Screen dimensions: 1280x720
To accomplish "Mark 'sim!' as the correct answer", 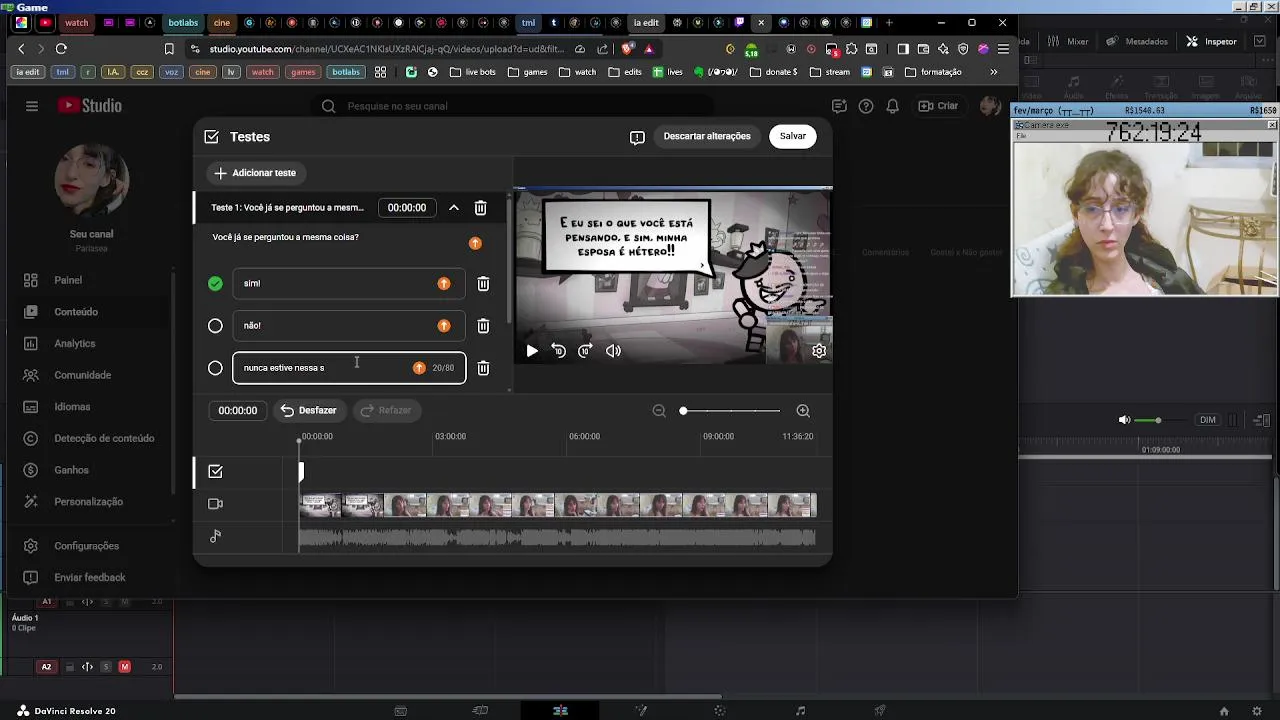I will pos(215,284).
